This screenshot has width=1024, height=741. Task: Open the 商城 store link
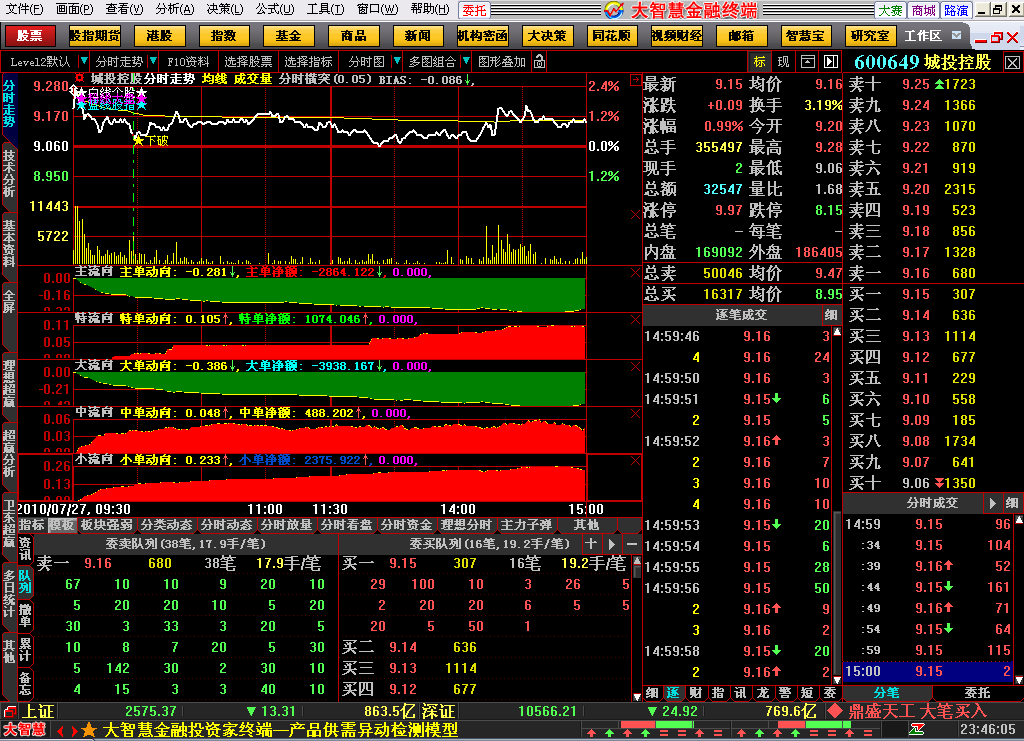(923, 10)
